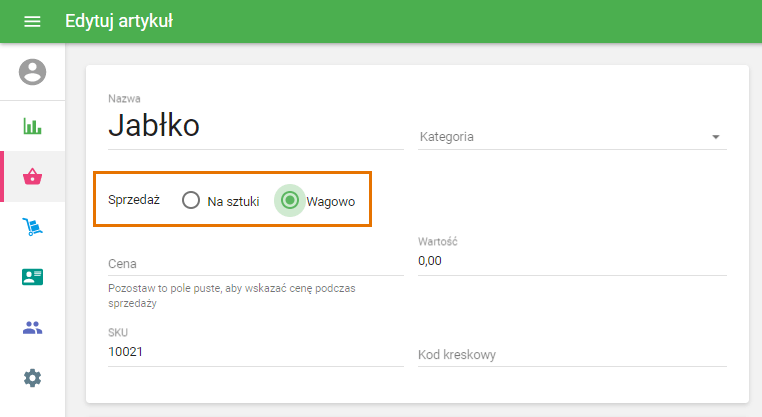Open the user account avatar

pos(33,72)
